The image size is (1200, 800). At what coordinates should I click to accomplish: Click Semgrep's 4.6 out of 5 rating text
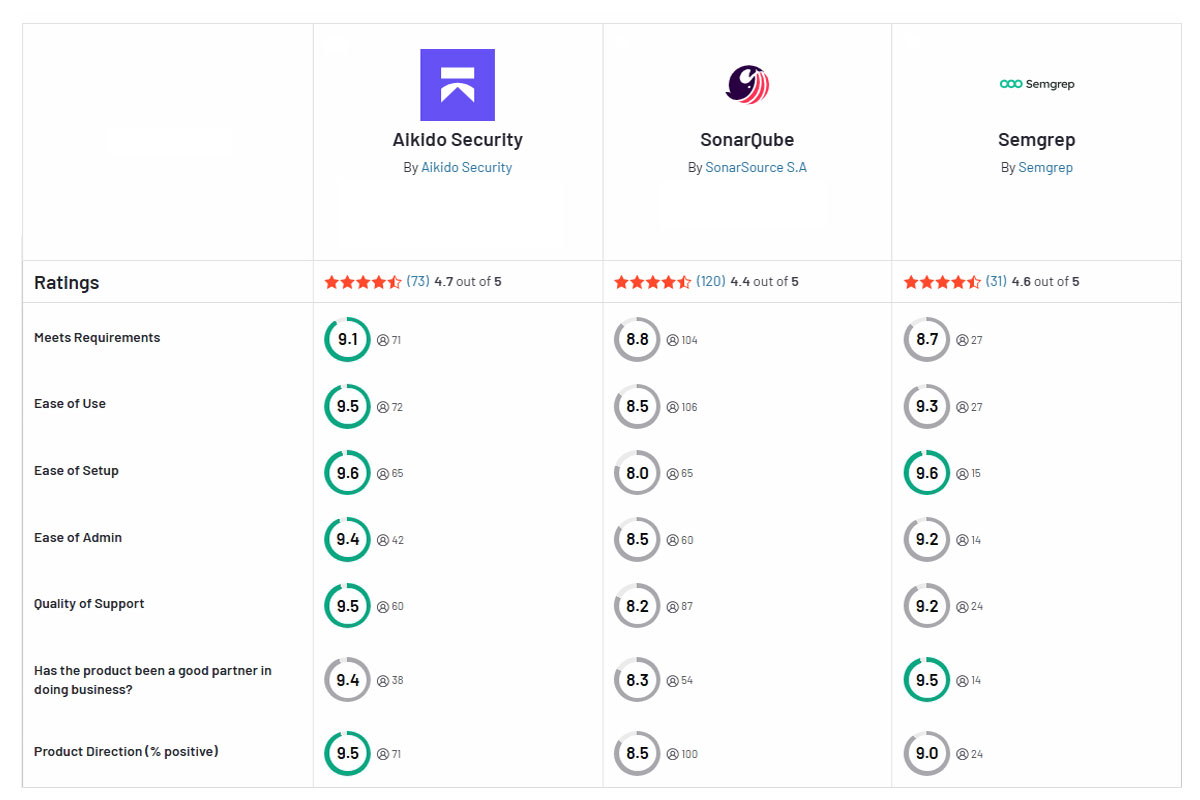click(1045, 282)
